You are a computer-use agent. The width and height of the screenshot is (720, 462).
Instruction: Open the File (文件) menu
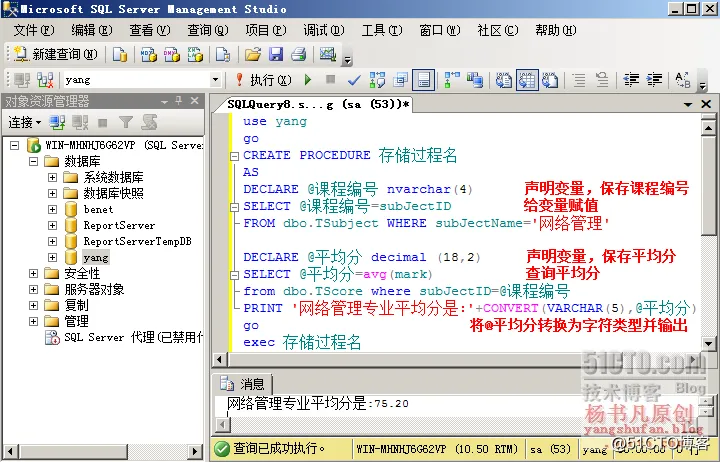coord(34,30)
